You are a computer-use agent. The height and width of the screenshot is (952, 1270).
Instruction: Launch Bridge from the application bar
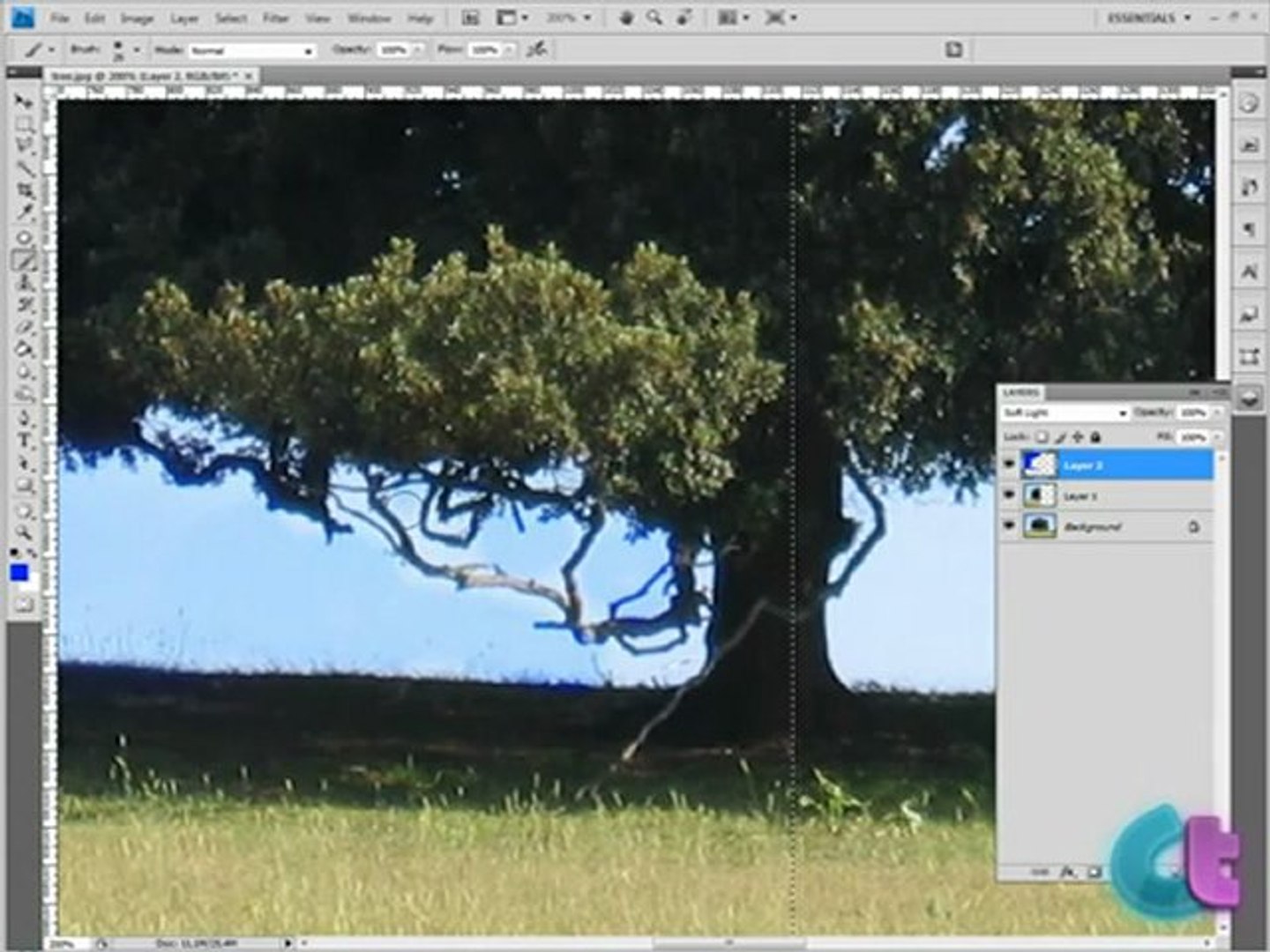pos(471,18)
